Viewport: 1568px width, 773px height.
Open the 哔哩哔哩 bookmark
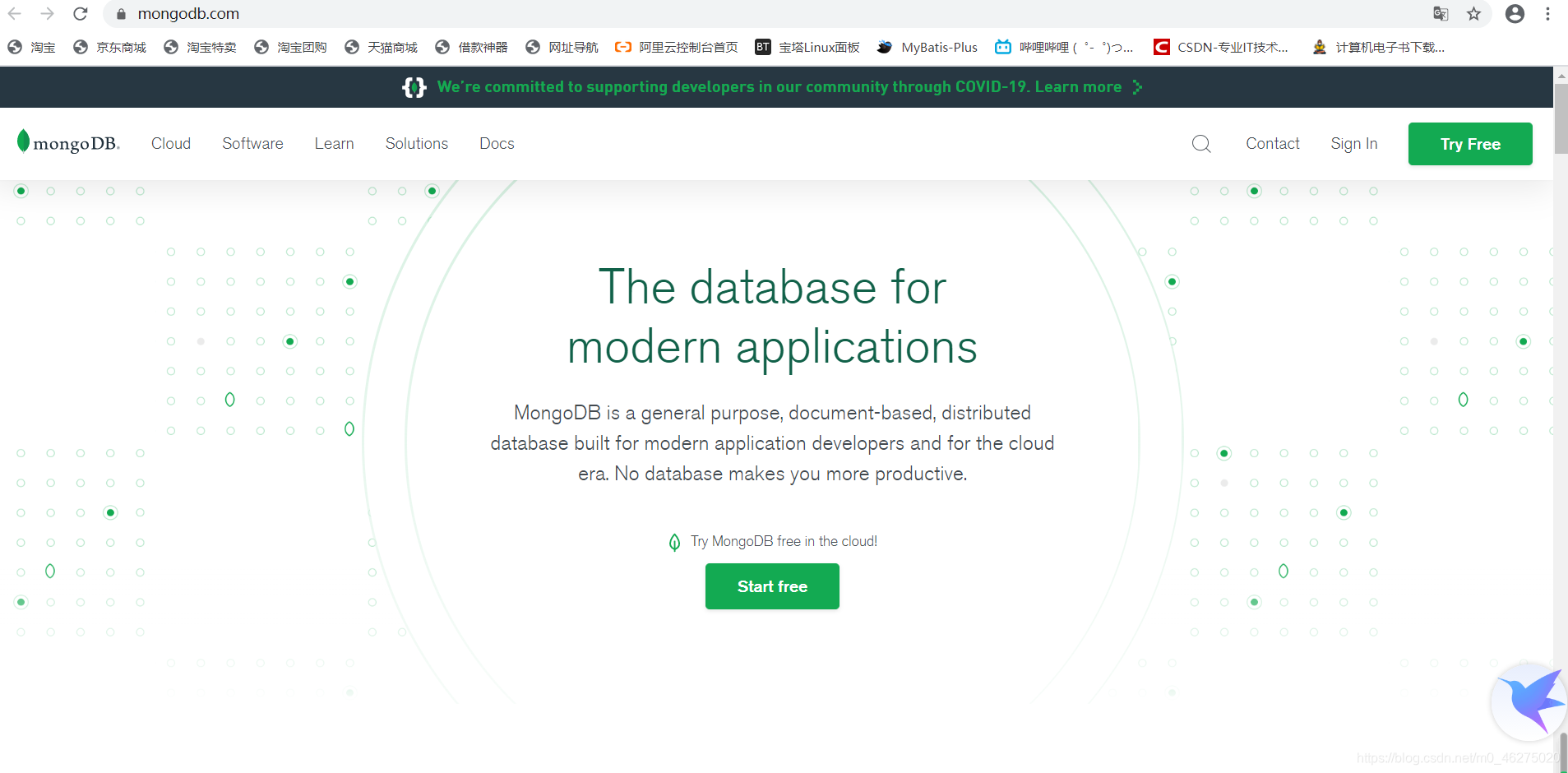pos(1064,48)
